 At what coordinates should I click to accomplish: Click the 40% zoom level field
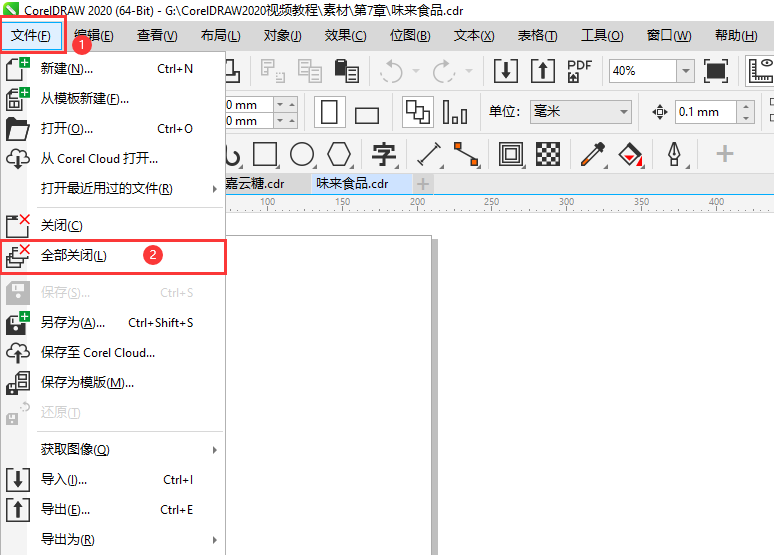[642, 71]
